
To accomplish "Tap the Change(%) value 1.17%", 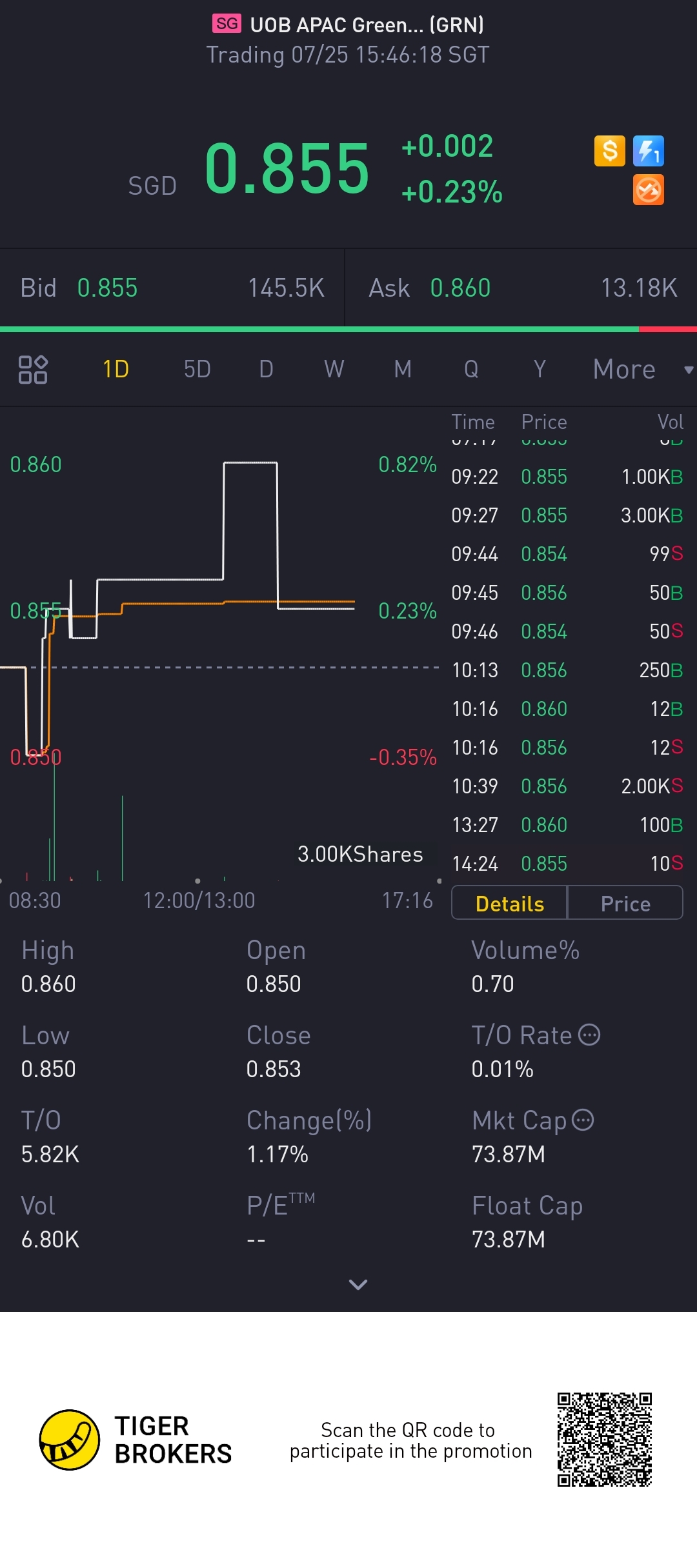I will pyautogui.click(x=278, y=1154).
